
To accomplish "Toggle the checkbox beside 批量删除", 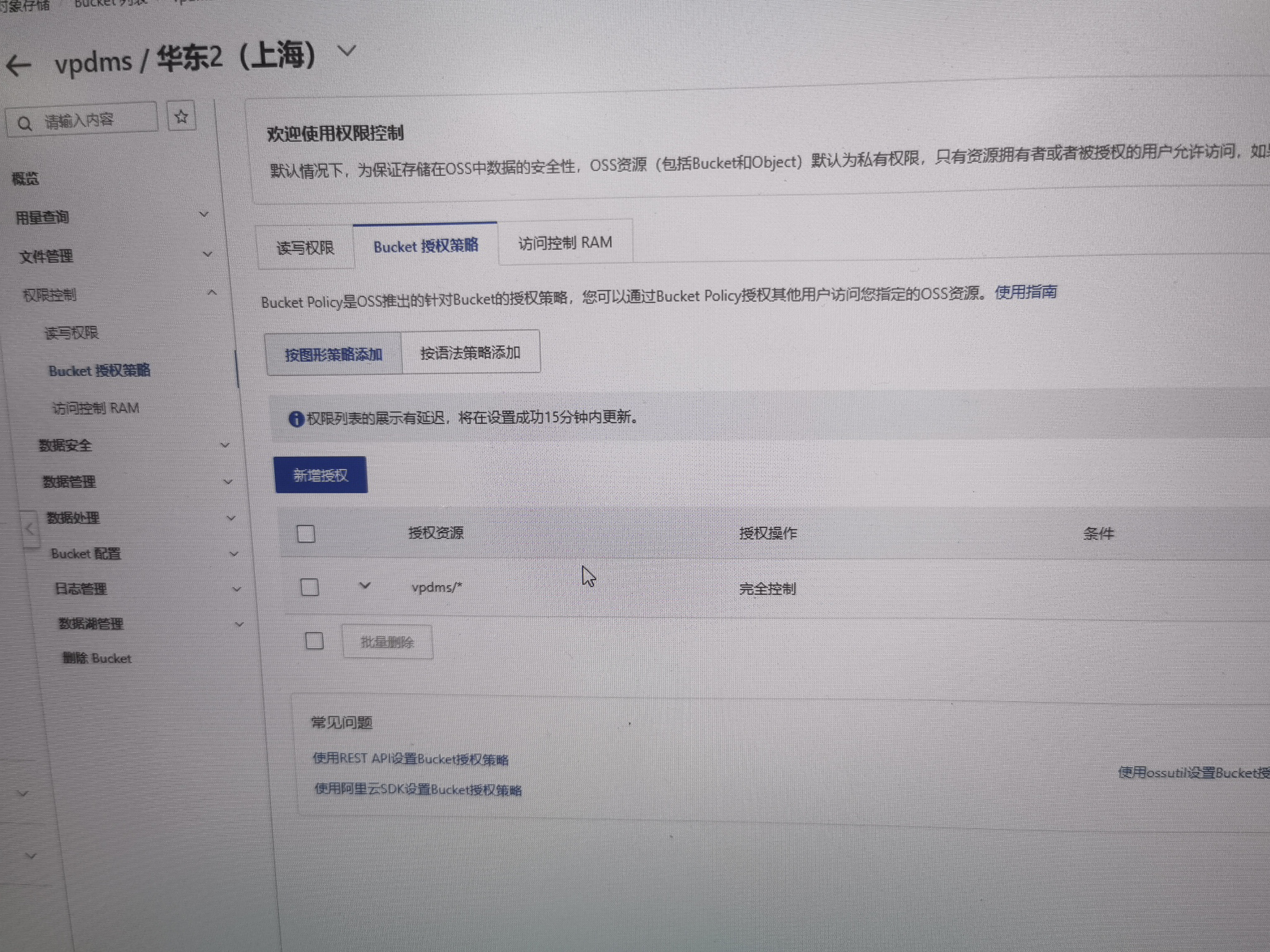I will (314, 641).
